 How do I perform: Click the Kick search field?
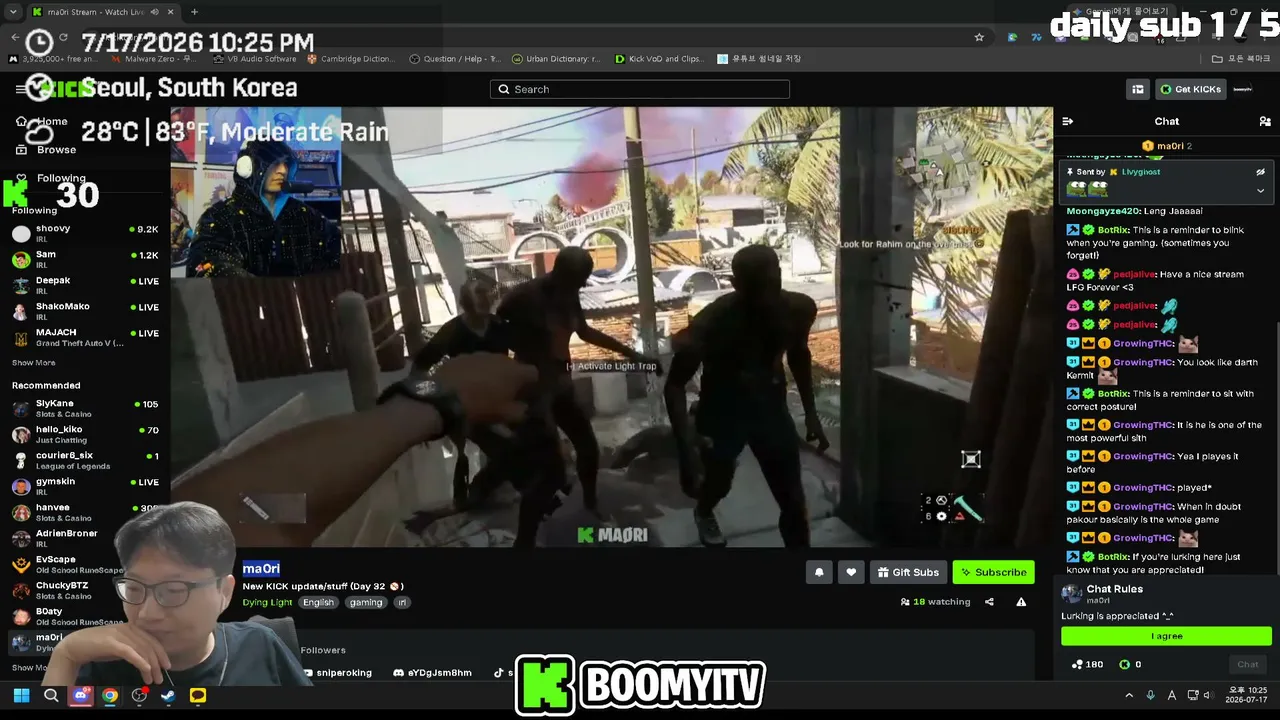coord(640,89)
